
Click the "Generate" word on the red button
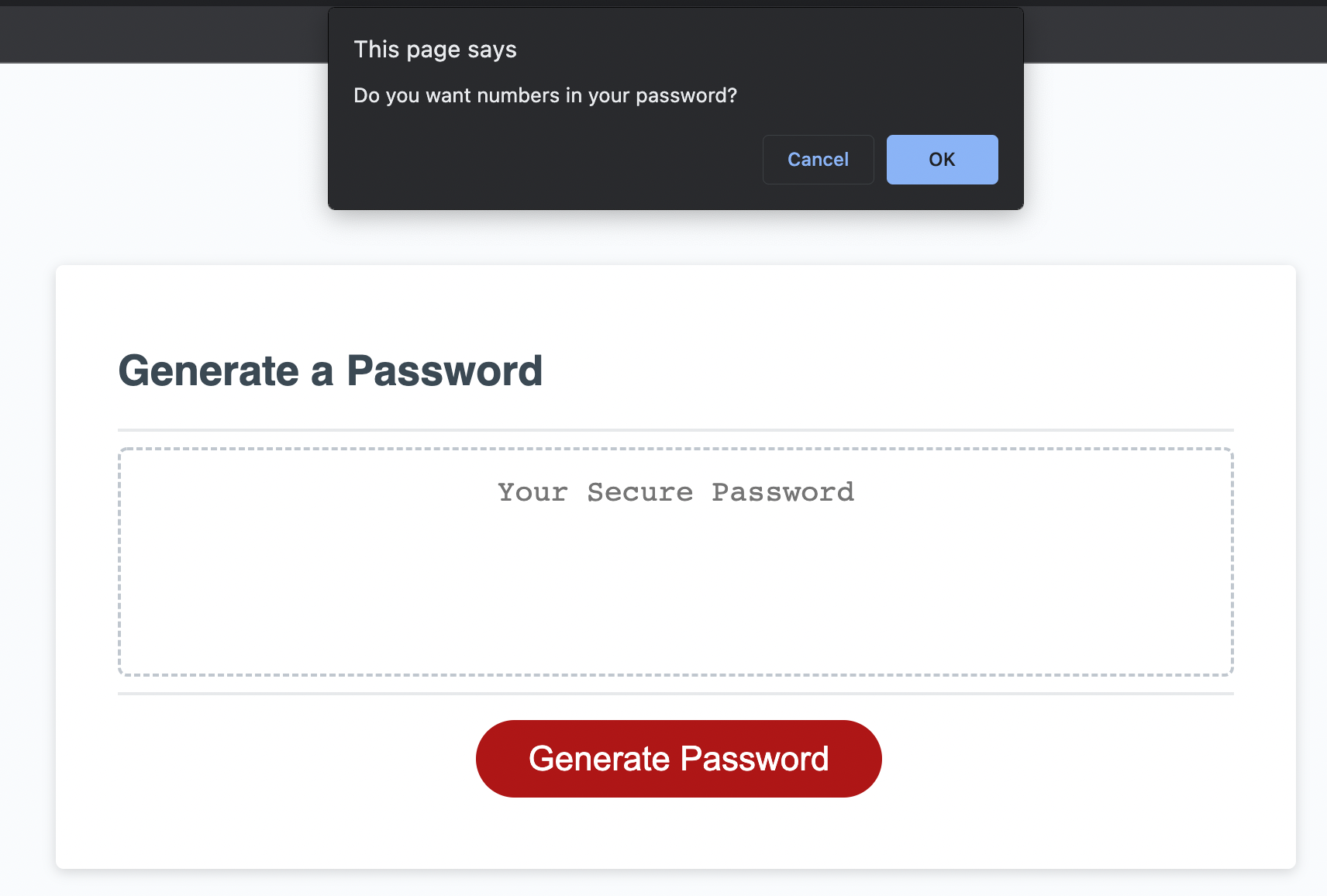click(599, 759)
